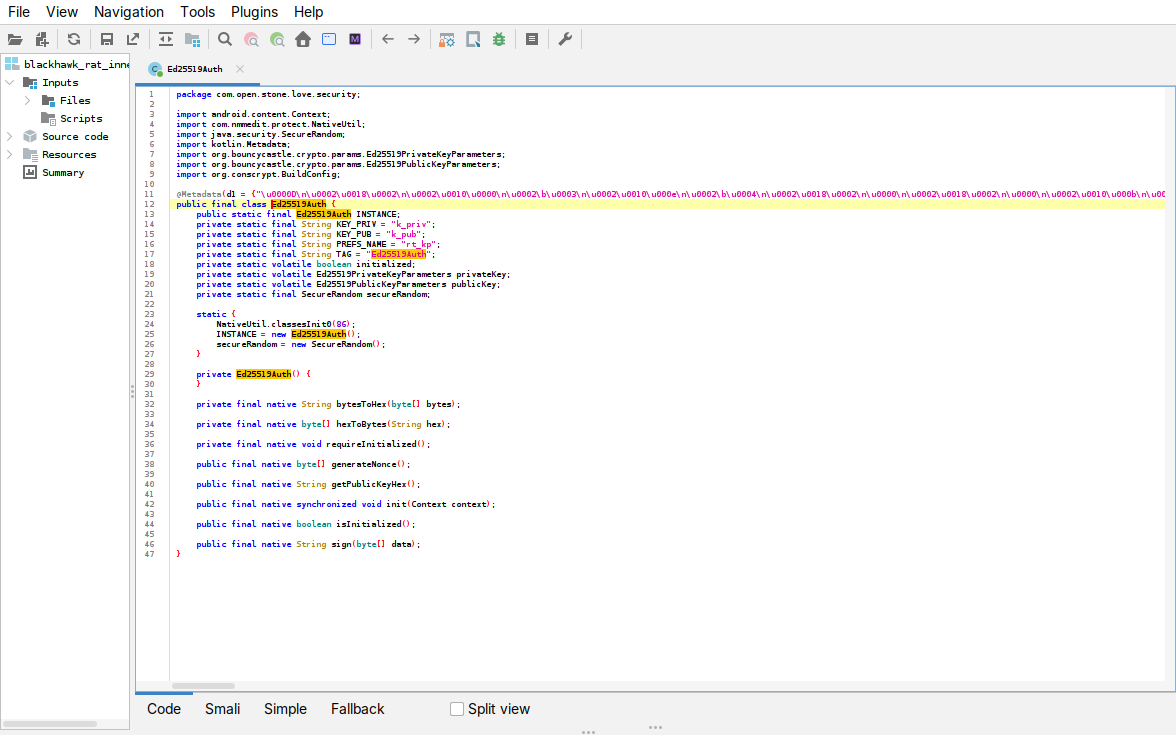Close the Ed25519Auth tab

click(240, 69)
